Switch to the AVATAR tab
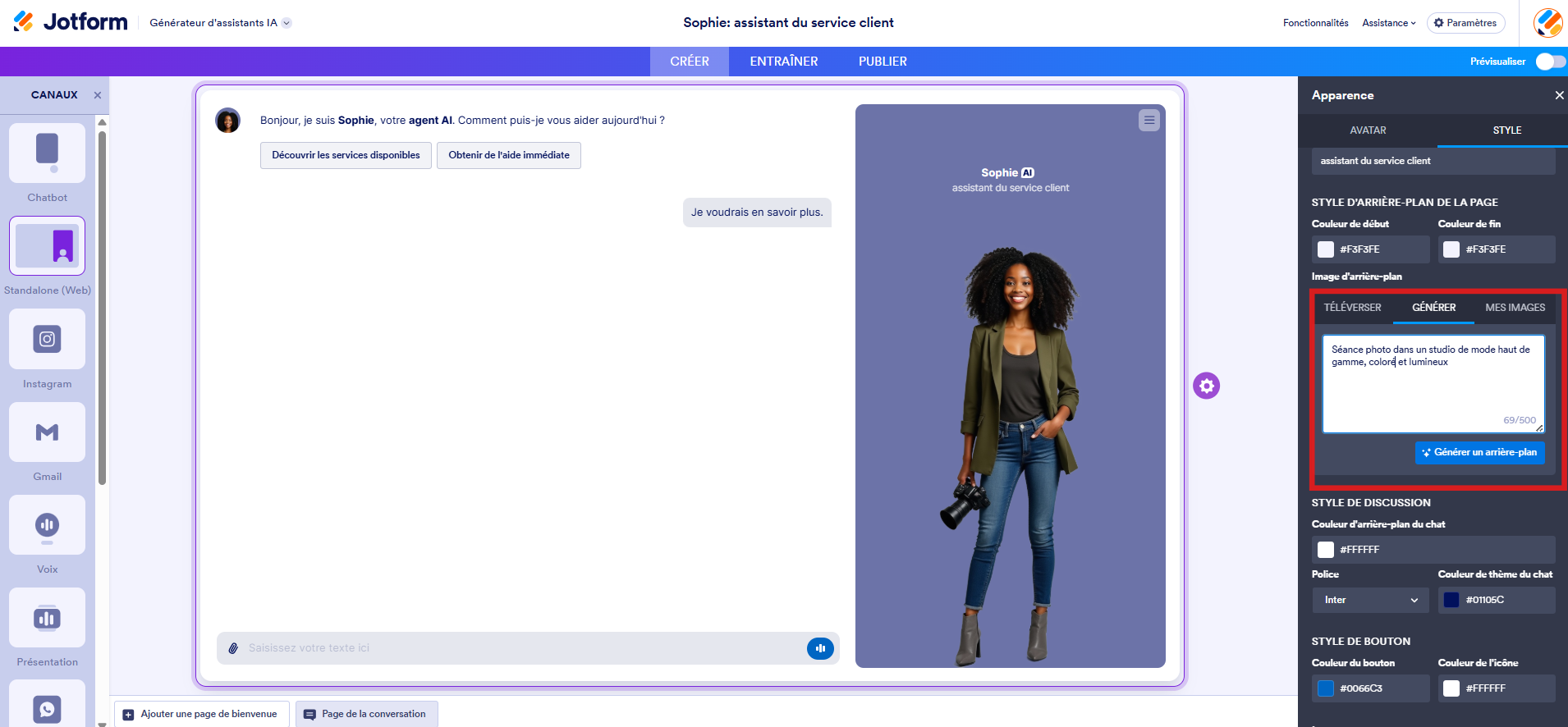This screenshot has height=727, width=1568. coord(1368,130)
